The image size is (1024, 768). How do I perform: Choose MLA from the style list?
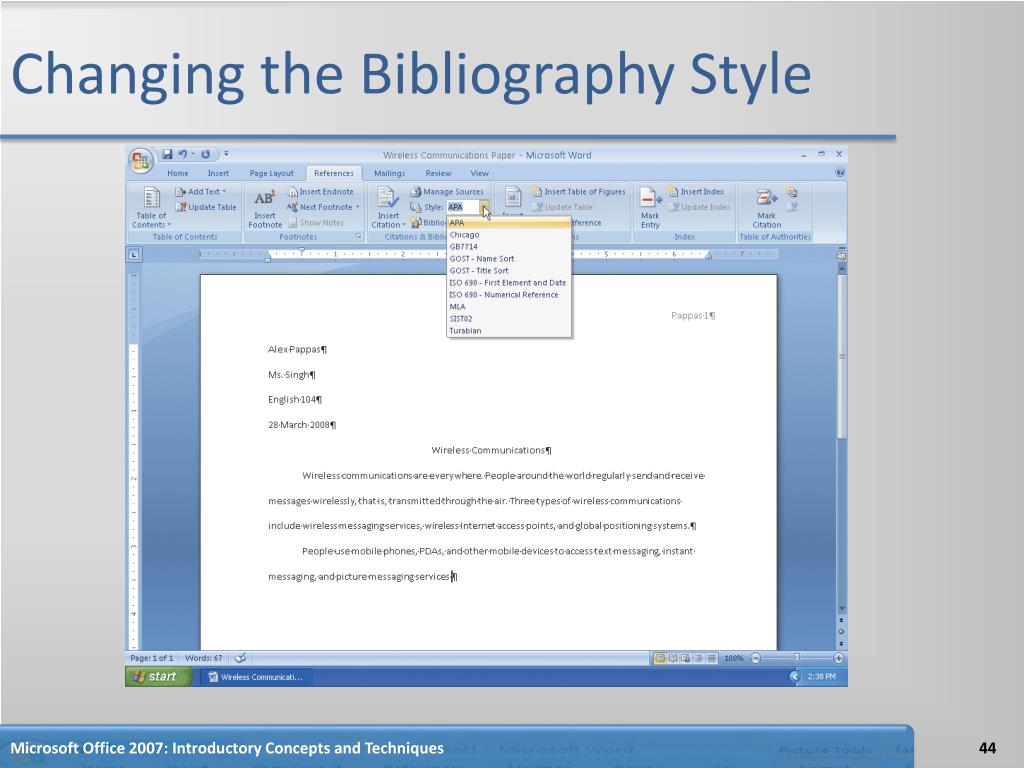pyautogui.click(x=509, y=307)
